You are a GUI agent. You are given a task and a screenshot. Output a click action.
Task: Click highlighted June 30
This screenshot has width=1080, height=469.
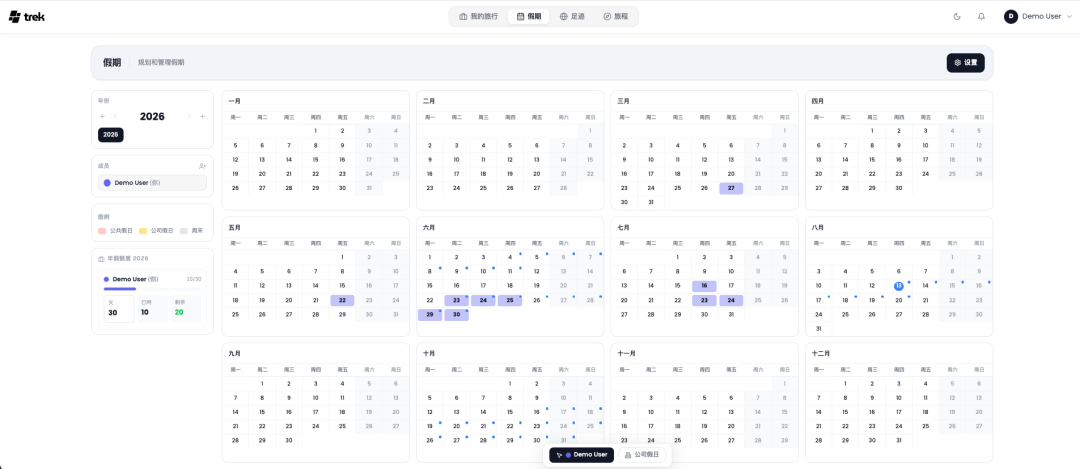point(456,314)
